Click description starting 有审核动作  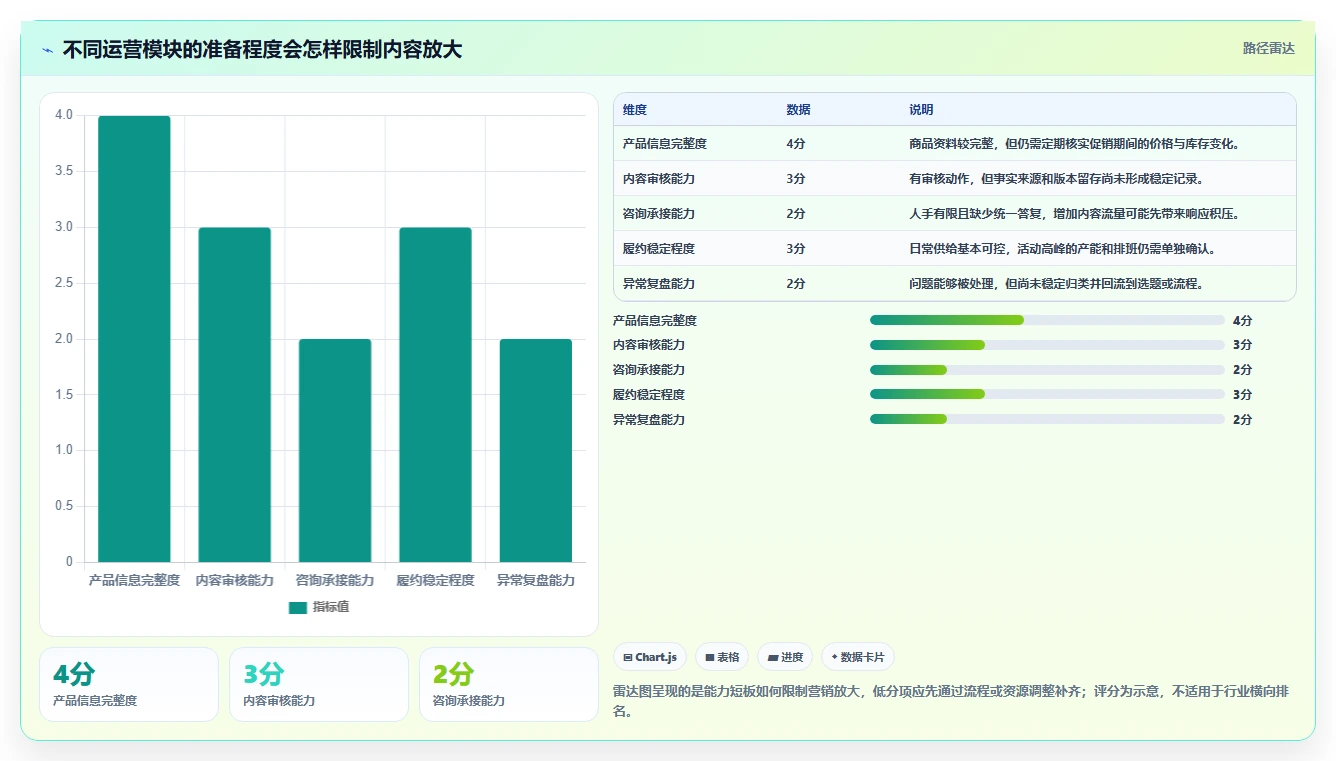1055,179
